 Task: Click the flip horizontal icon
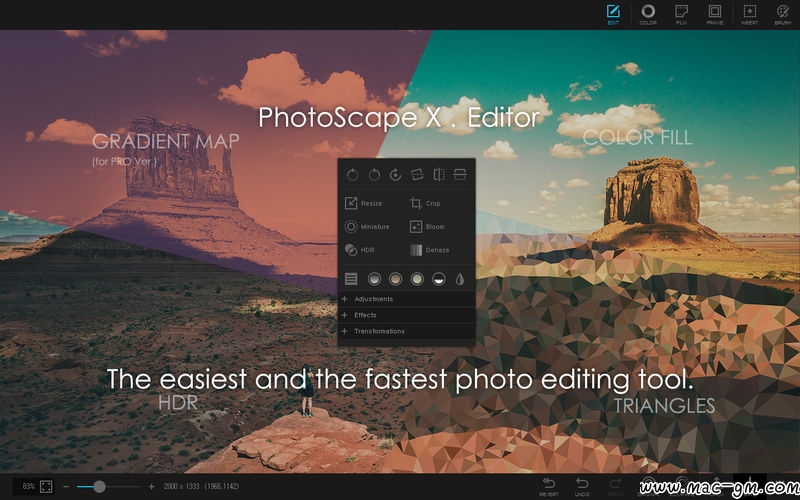click(x=438, y=175)
